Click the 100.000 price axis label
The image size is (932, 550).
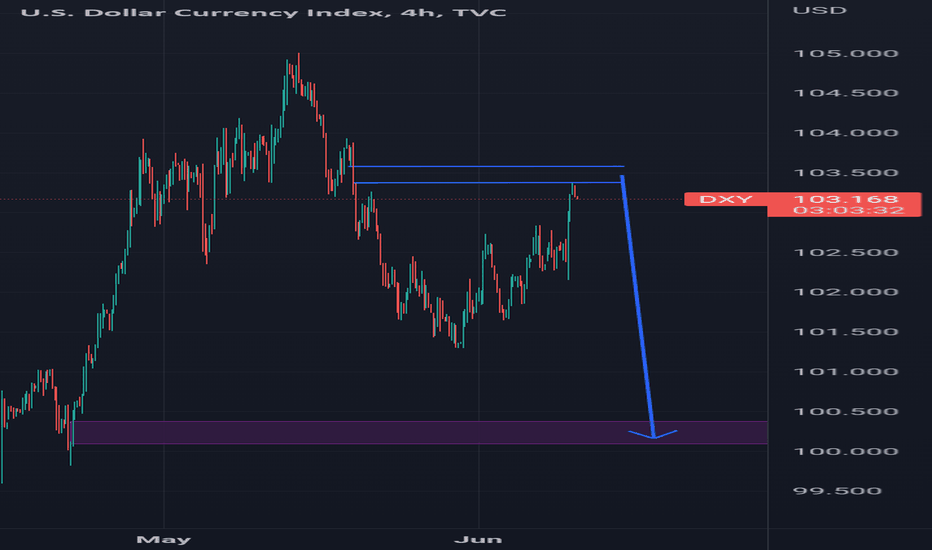click(x=845, y=451)
